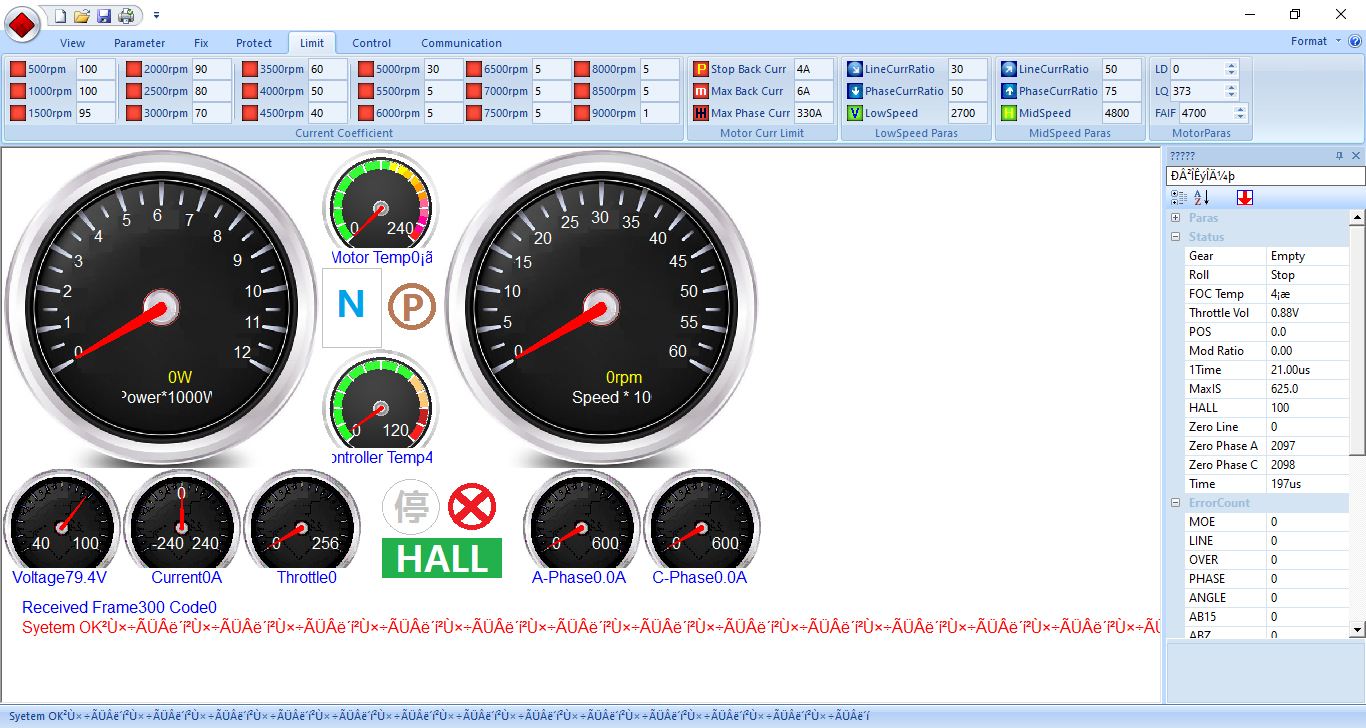Open file using the folder icon
Viewport: 1366px width, 728px height.
coord(82,16)
